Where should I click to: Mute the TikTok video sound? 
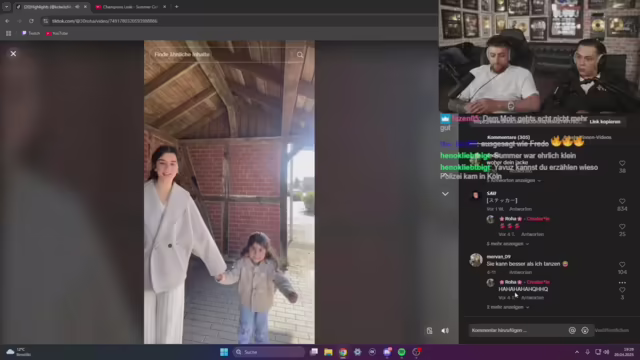[445, 331]
